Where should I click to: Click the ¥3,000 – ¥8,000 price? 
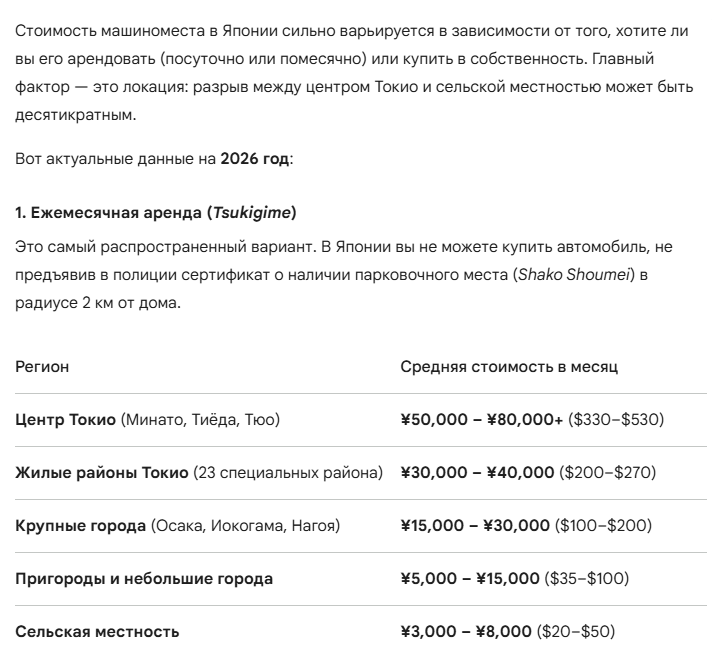pyautogui.click(x=466, y=631)
